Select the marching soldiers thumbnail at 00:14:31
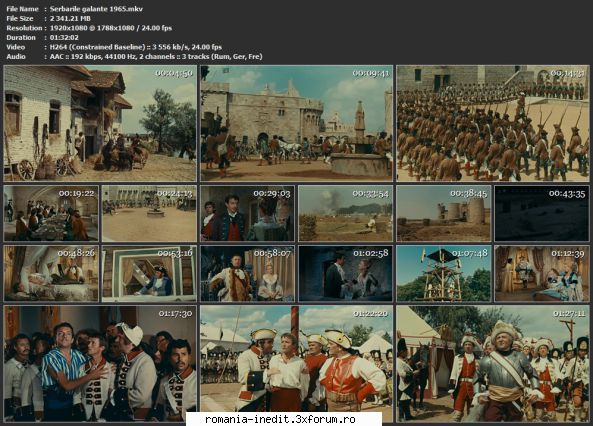 (x=493, y=123)
